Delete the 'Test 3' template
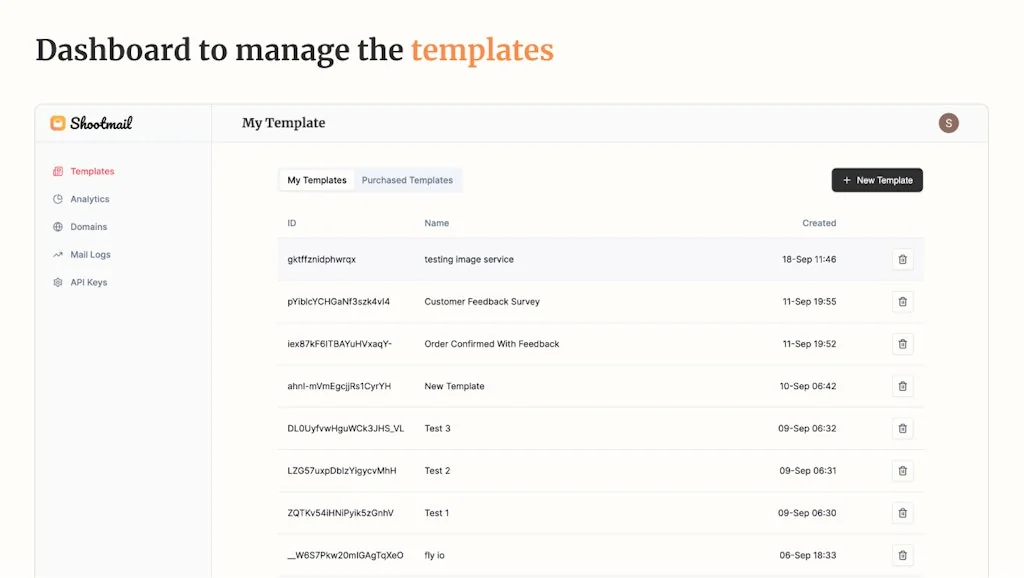The image size is (1024, 578). click(902, 428)
